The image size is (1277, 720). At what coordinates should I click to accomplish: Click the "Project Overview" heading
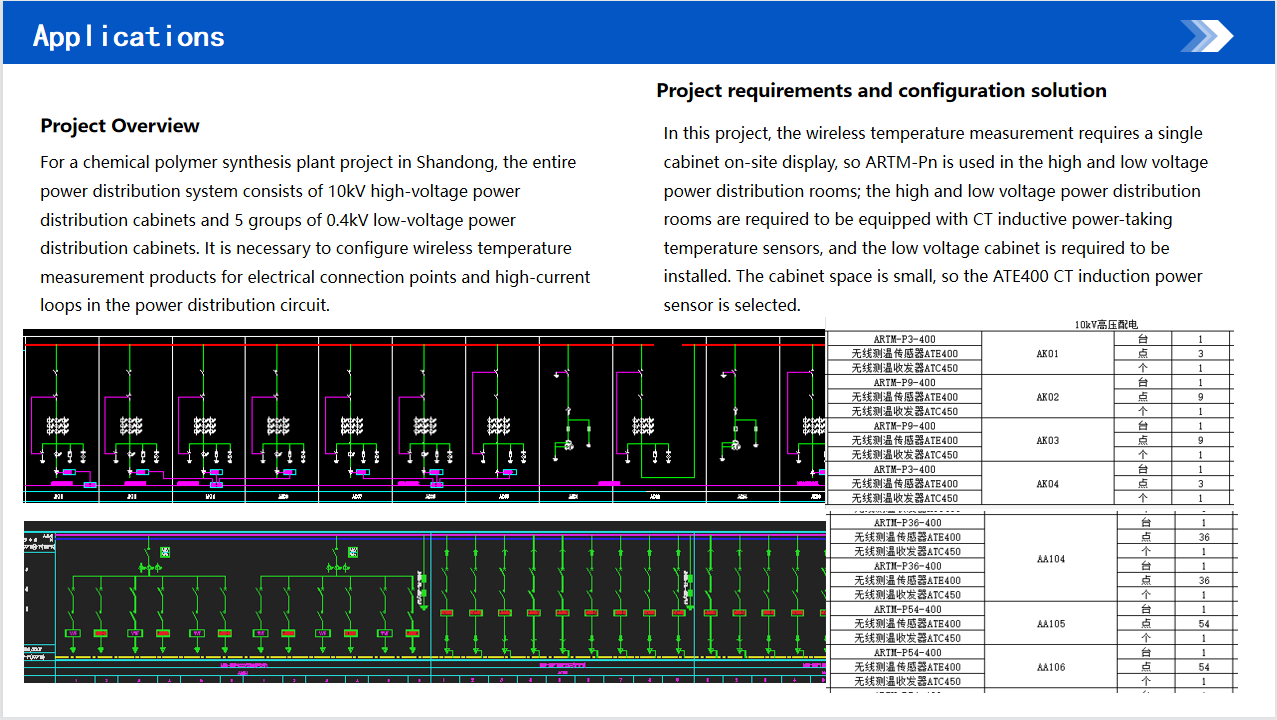coord(120,126)
